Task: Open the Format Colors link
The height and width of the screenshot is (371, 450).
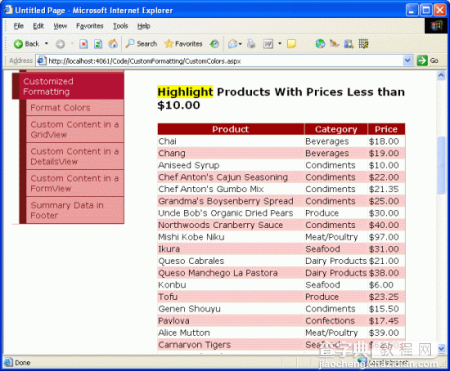Action: (60, 108)
